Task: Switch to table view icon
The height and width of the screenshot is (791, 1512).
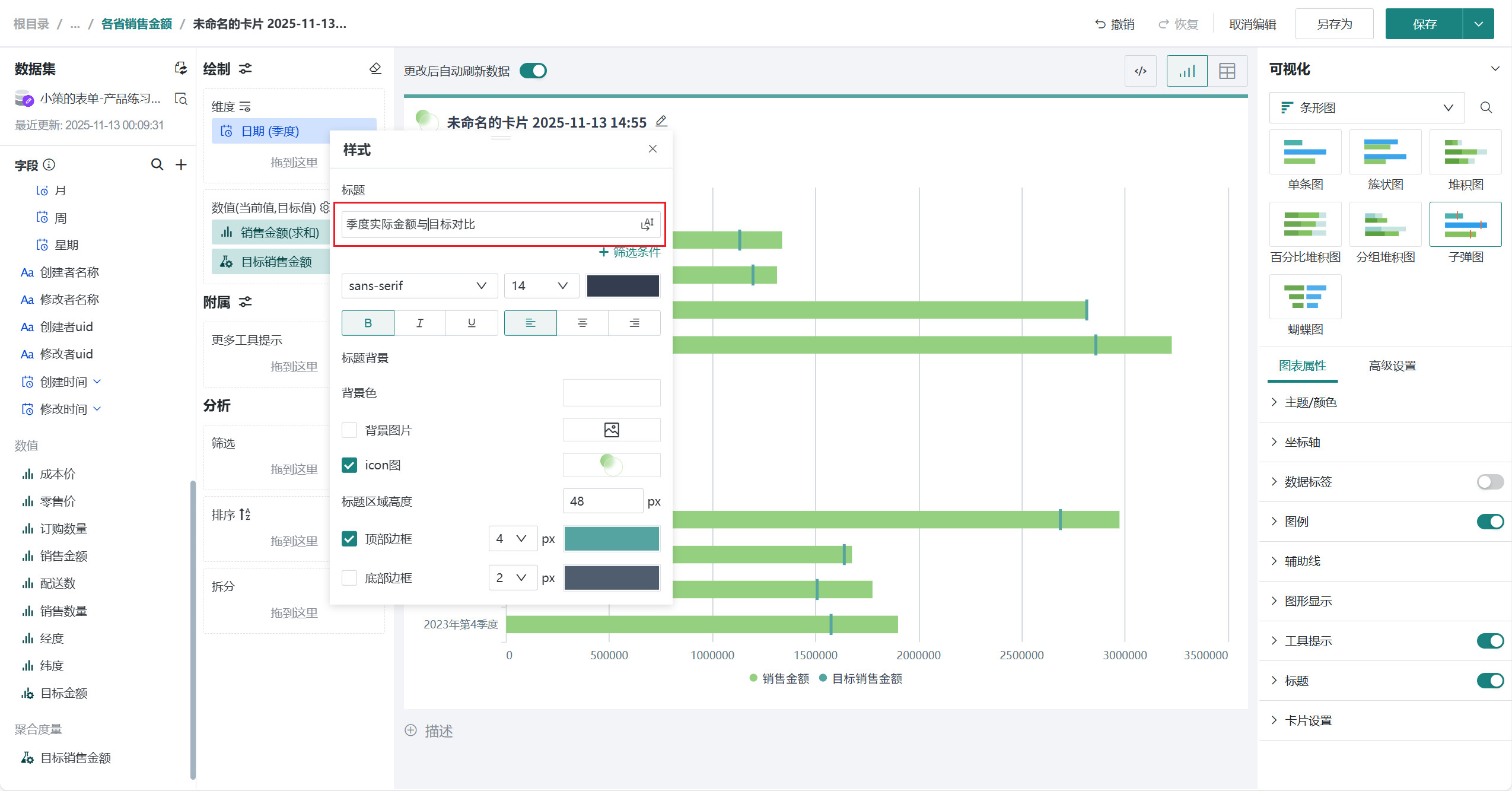Action: pyautogui.click(x=1227, y=71)
